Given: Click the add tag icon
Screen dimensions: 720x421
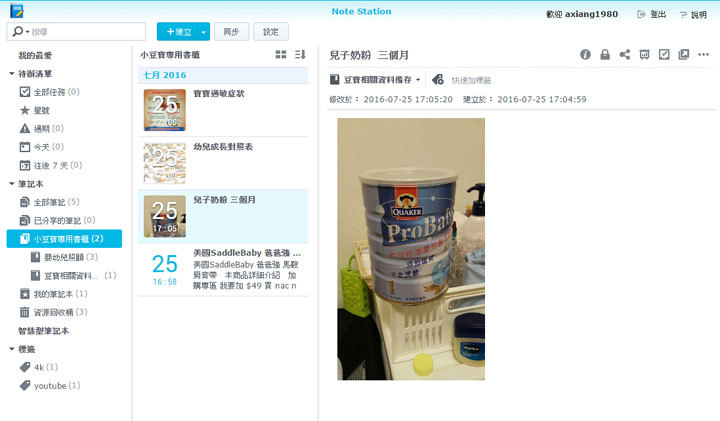Looking at the screenshot, I should (438, 79).
